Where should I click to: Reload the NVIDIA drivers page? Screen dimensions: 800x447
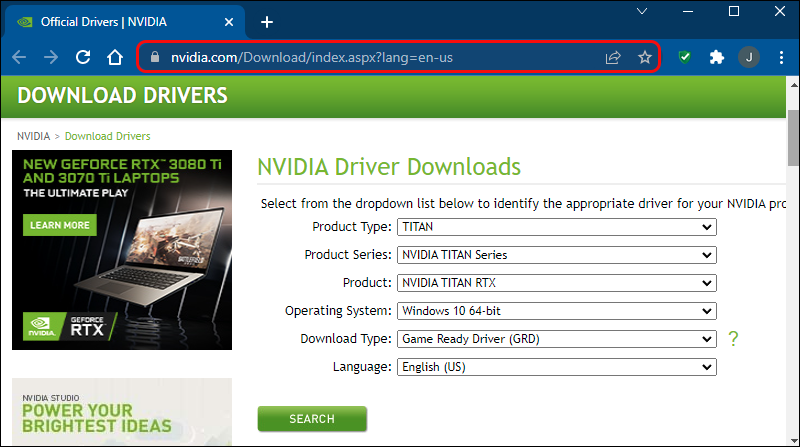pyautogui.click(x=83, y=57)
